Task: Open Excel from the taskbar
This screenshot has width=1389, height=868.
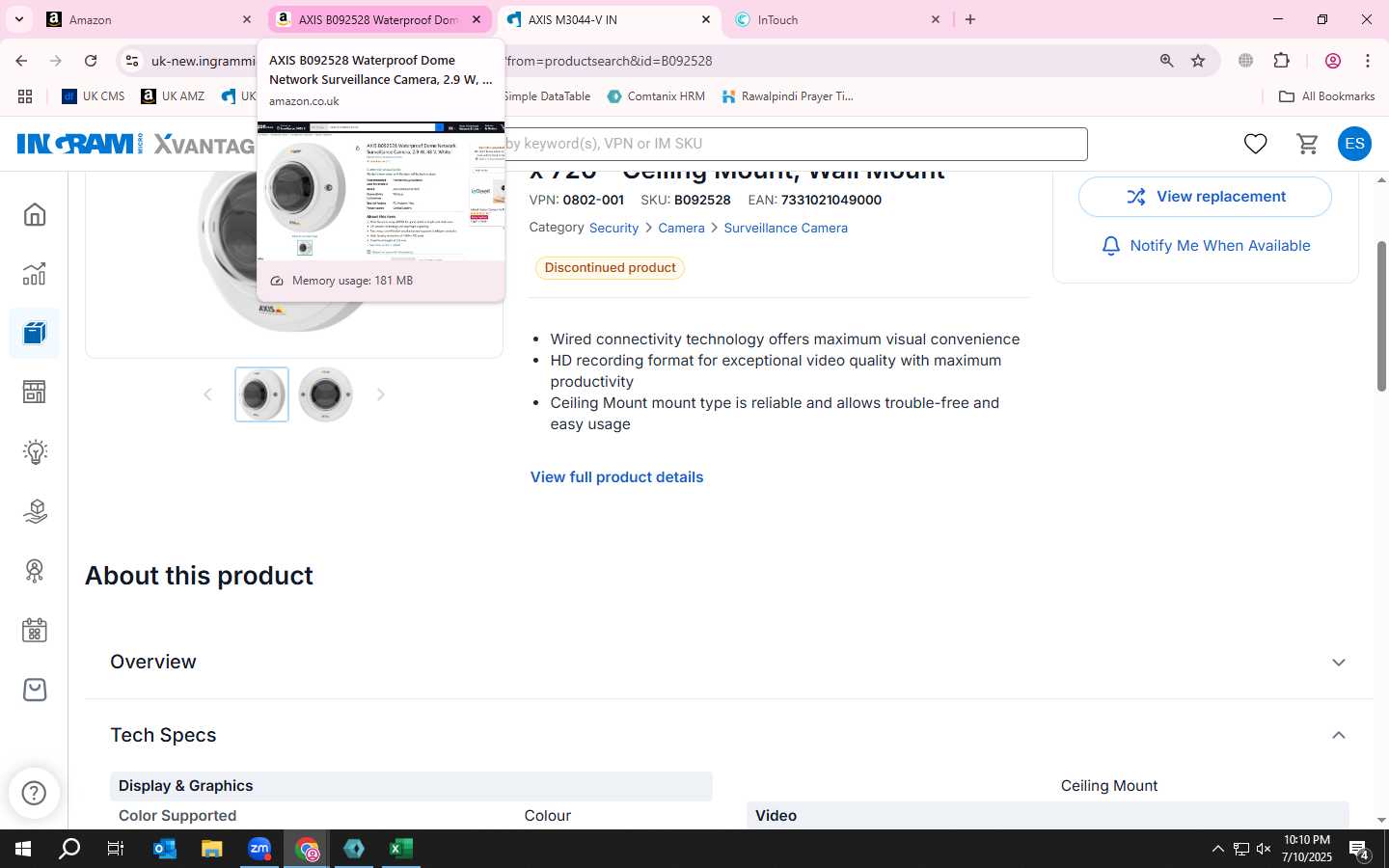Action: click(x=401, y=849)
